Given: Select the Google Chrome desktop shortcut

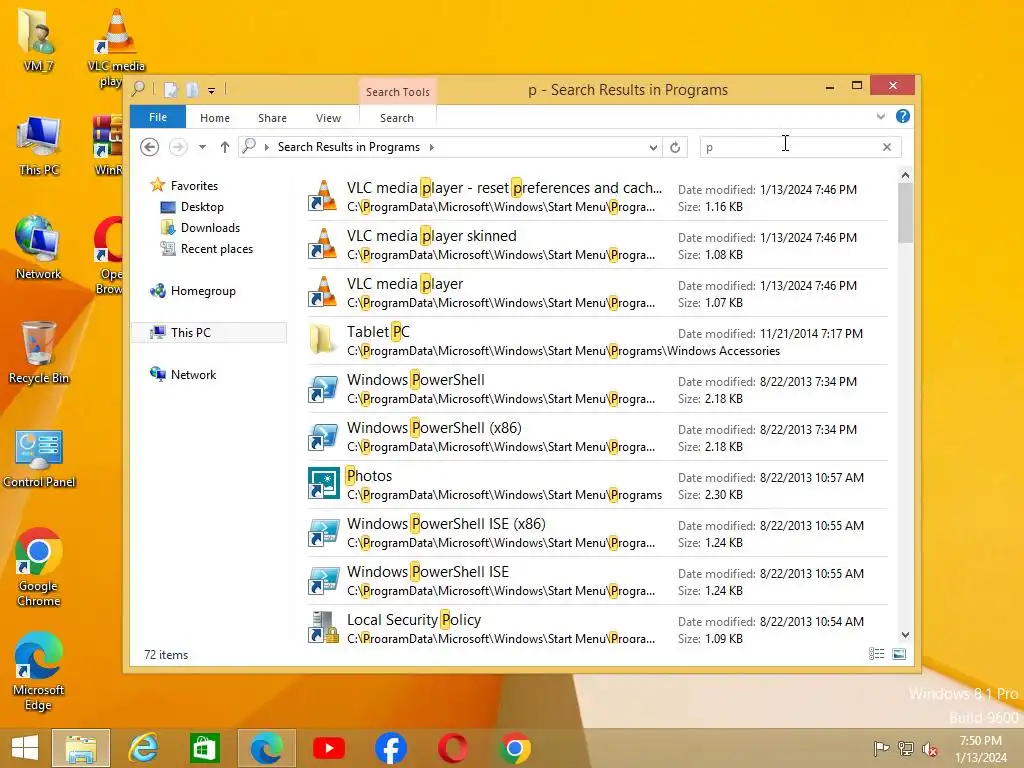Looking at the screenshot, I should (x=39, y=567).
